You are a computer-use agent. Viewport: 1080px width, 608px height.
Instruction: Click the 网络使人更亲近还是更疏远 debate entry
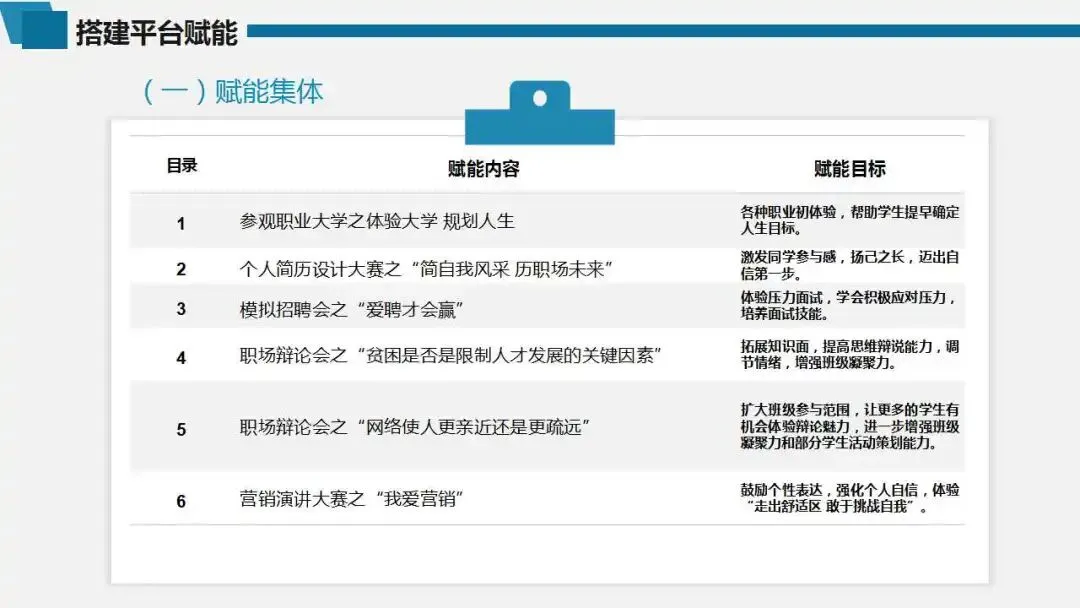tap(414, 427)
